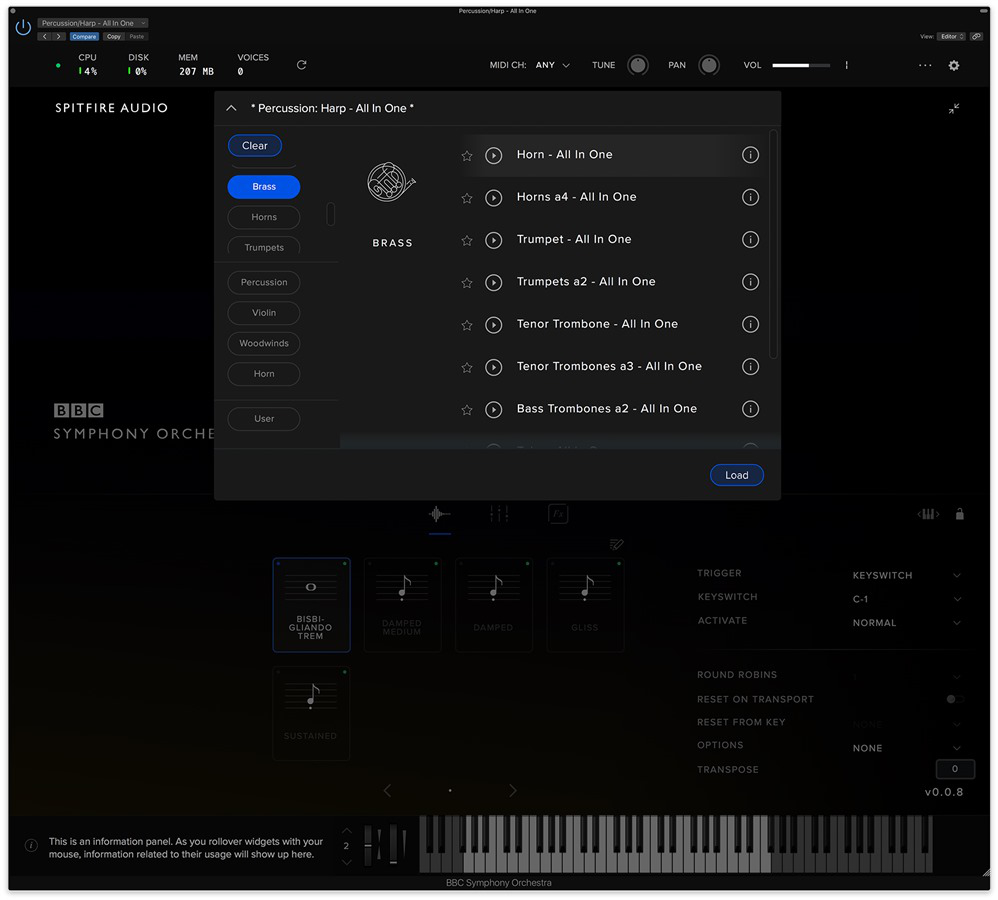Favorite Trumpet - All In One star
The image size is (998, 900).
click(x=467, y=240)
